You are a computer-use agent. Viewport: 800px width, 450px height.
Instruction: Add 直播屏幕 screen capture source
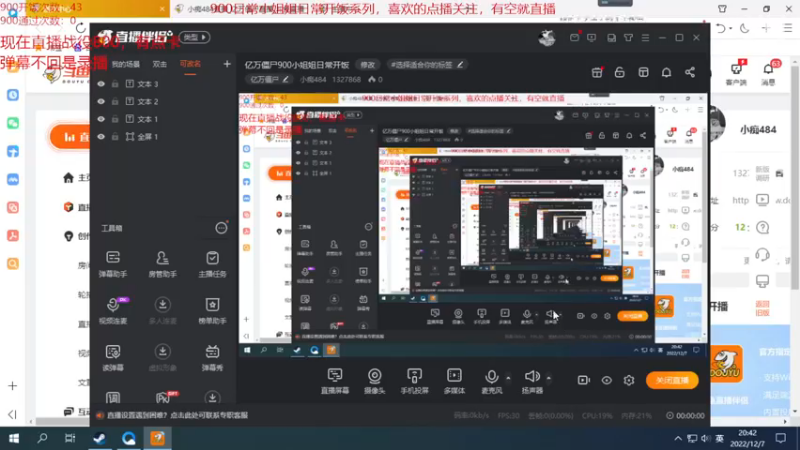335,381
